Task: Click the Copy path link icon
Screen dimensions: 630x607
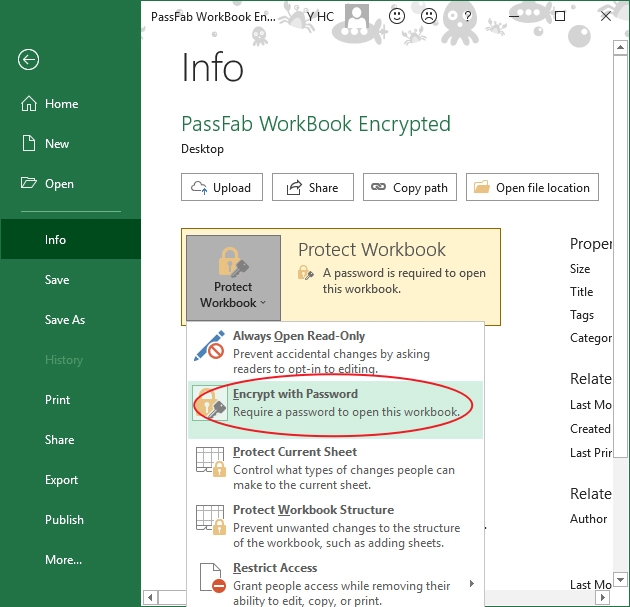Action: point(378,187)
